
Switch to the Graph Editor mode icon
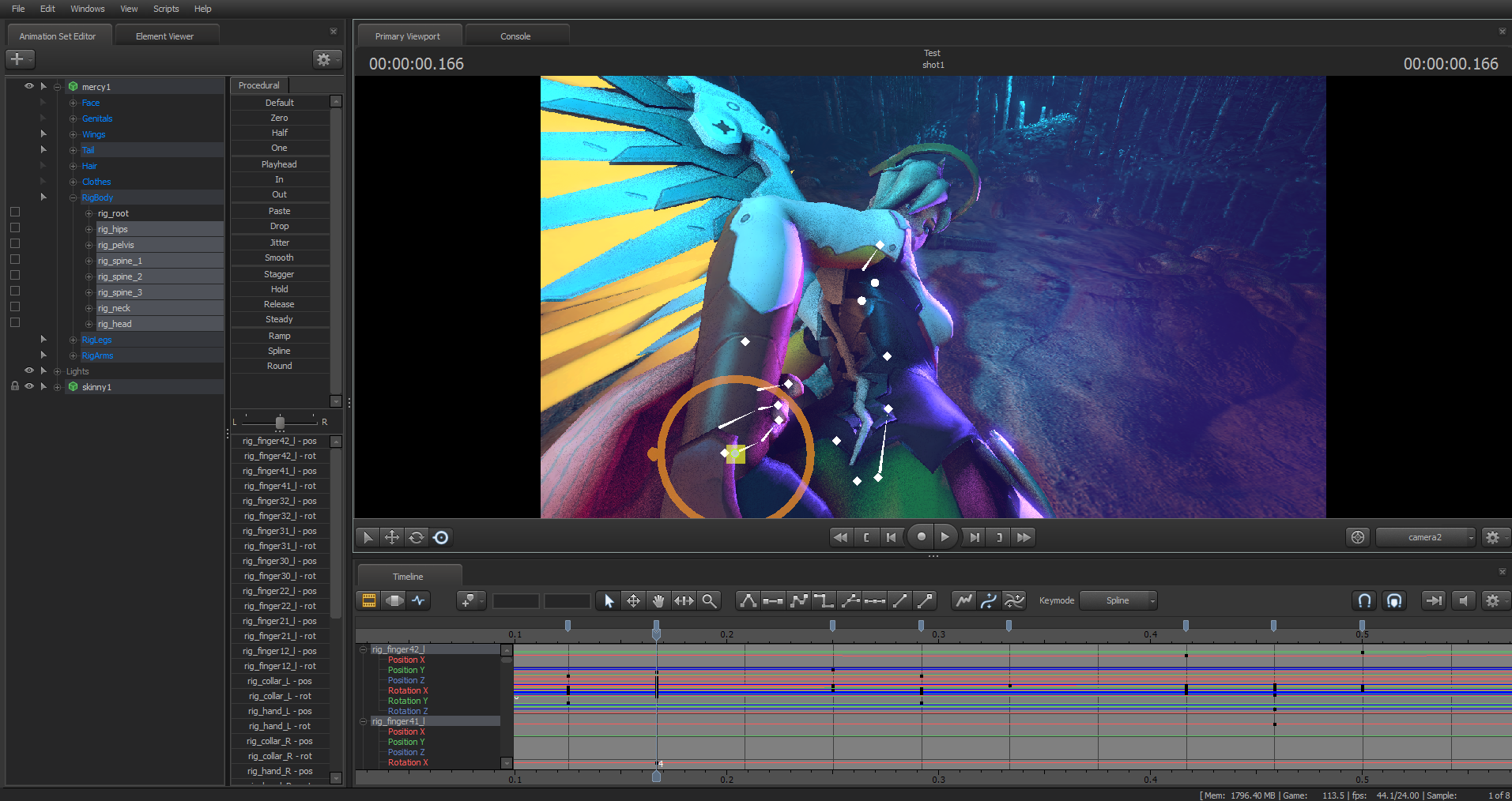[x=419, y=601]
